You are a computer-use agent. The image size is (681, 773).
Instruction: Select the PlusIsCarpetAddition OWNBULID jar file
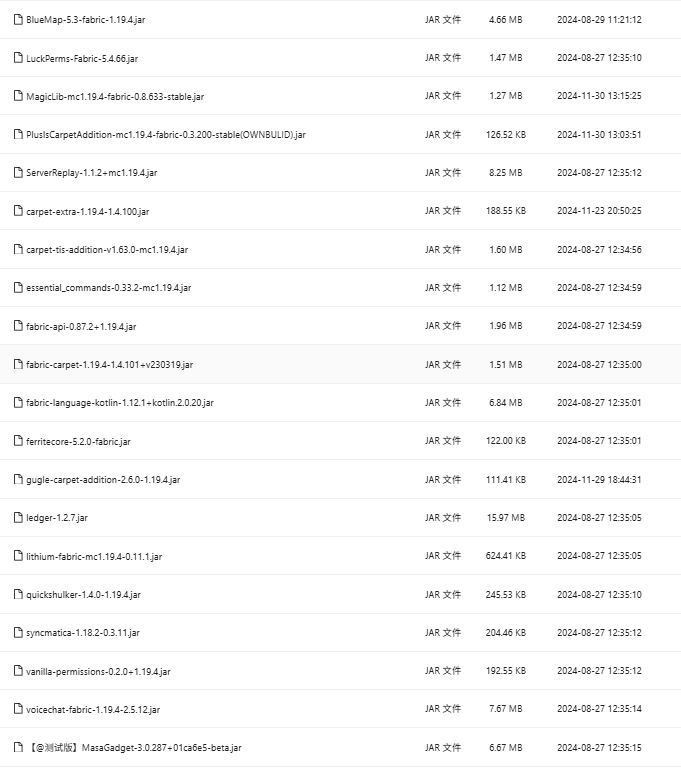point(166,134)
